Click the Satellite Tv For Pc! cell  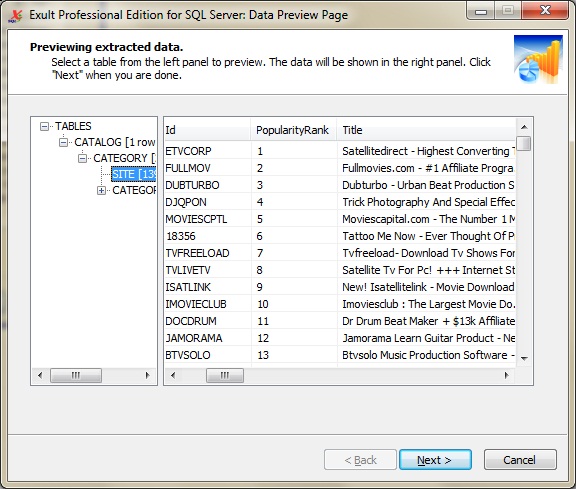pos(426,270)
